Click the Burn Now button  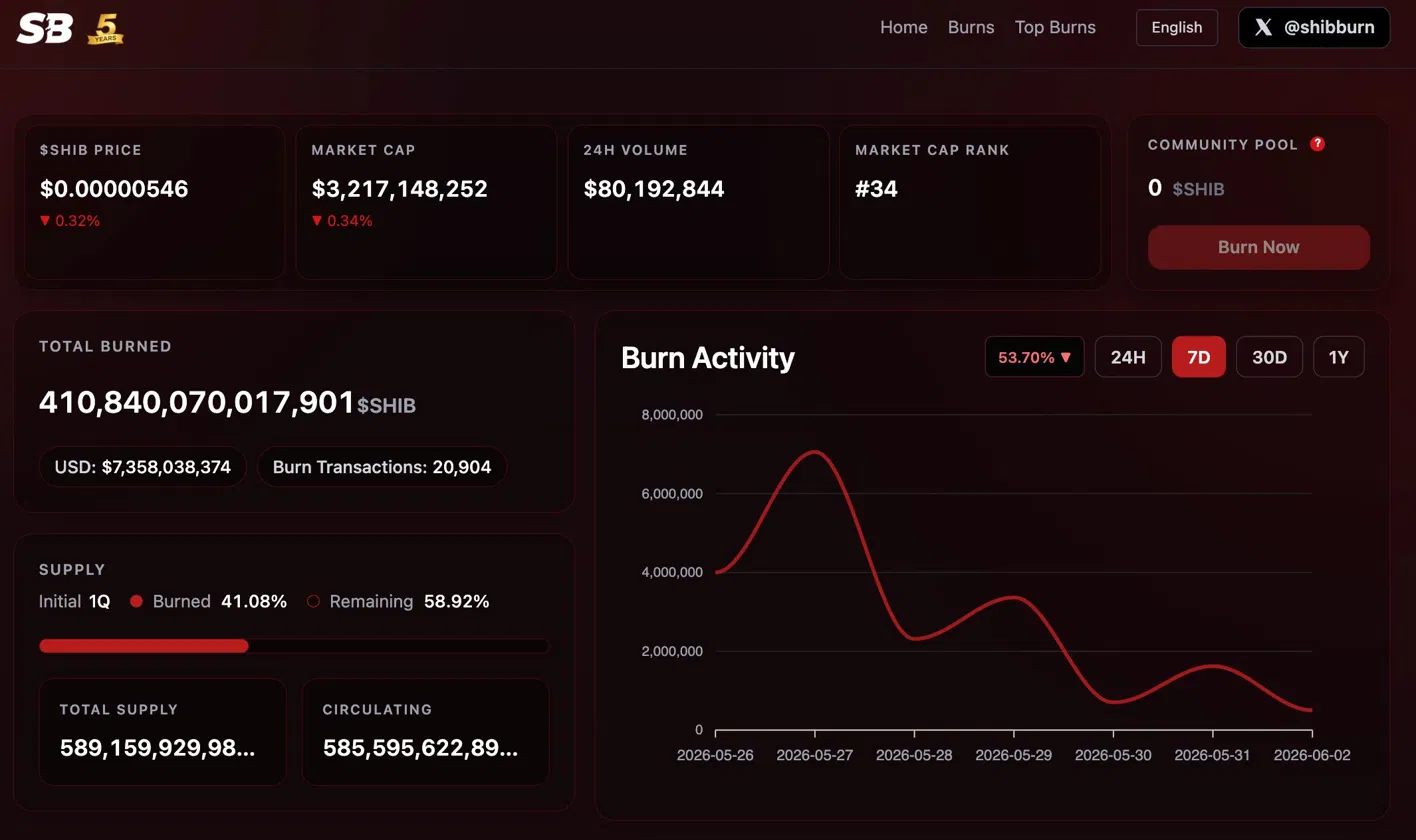(x=1259, y=247)
